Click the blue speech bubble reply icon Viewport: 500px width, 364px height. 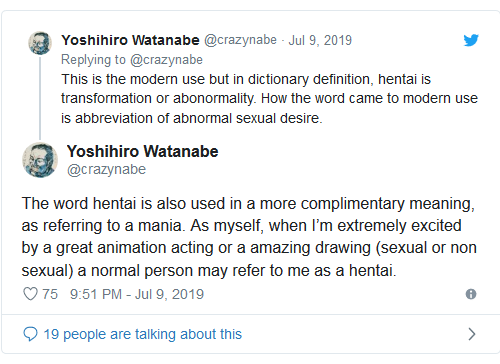[x=30, y=334]
